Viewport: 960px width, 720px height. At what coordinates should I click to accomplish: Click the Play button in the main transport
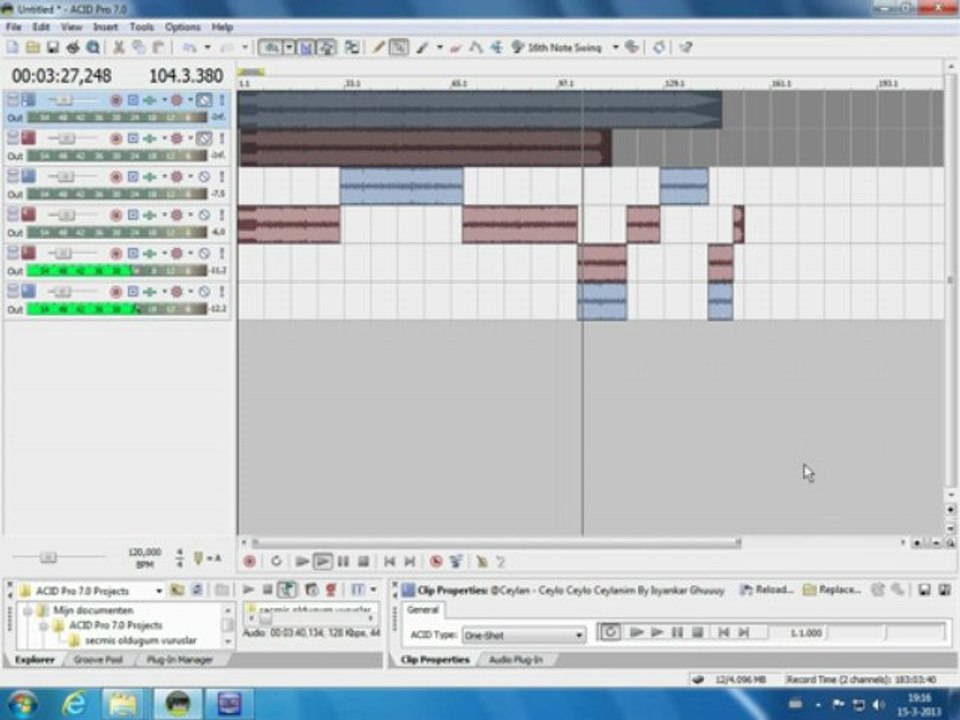coord(323,561)
